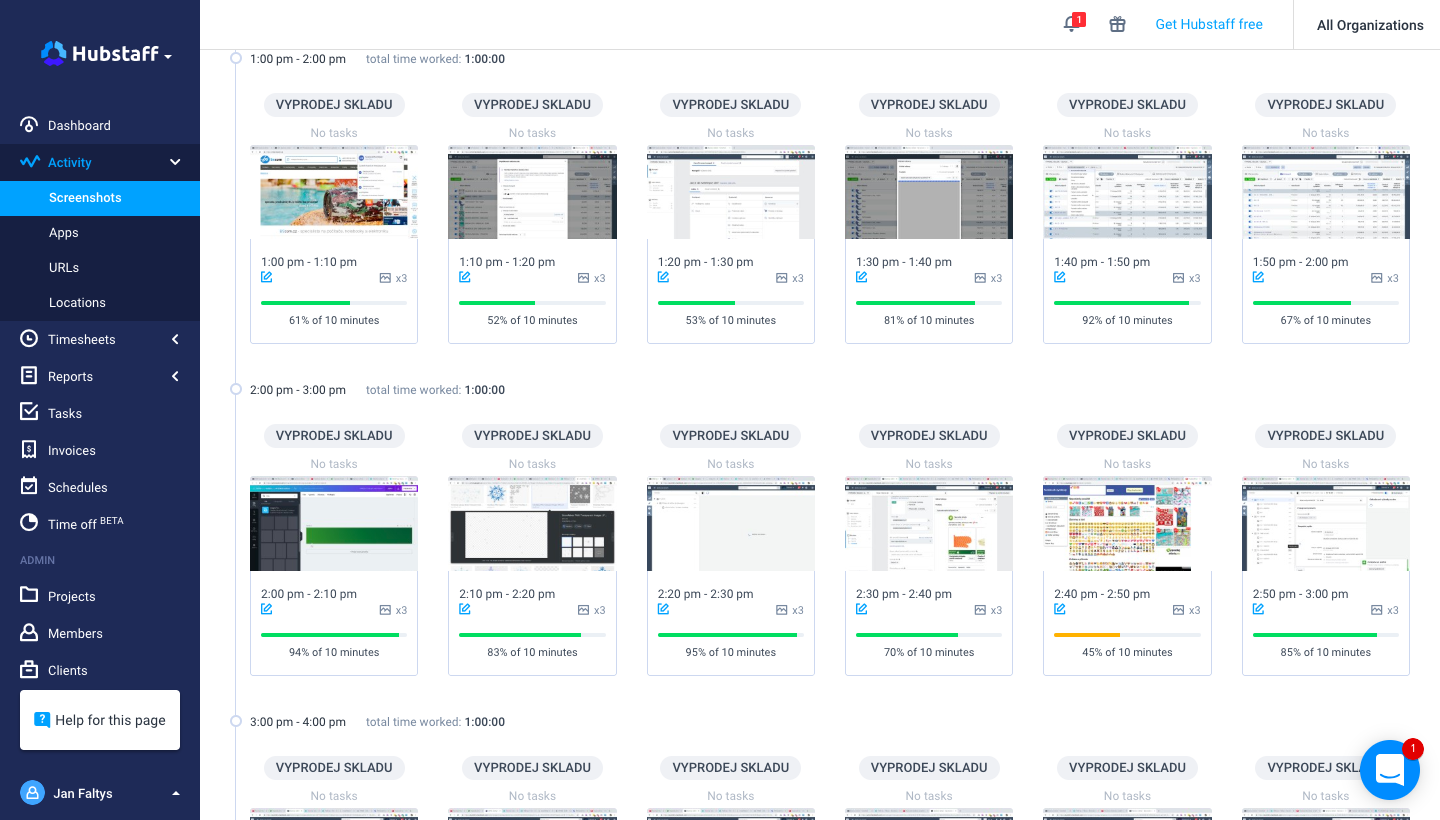Open the 2:10 pm - 2:20 pm screenshot thumbnail
Viewport: 1440px width, 820px height.
(532, 523)
